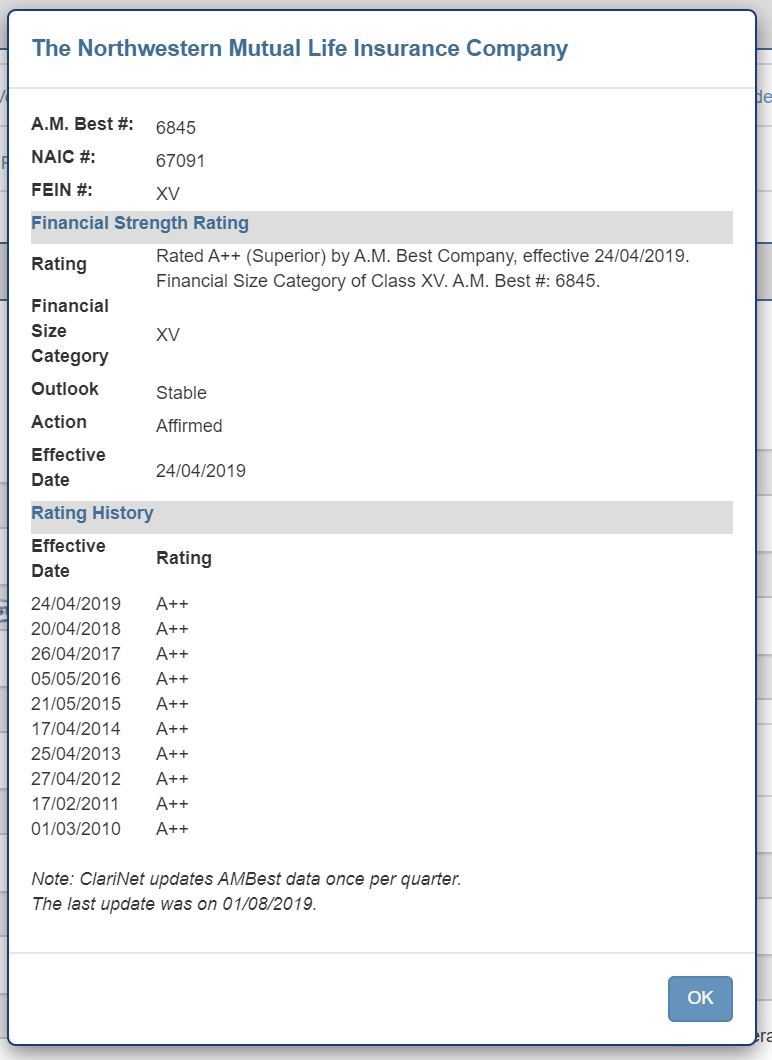Select the 01/03/2010 rating history date
Image resolution: width=772 pixels, height=1060 pixels.
tap(76, 829)
